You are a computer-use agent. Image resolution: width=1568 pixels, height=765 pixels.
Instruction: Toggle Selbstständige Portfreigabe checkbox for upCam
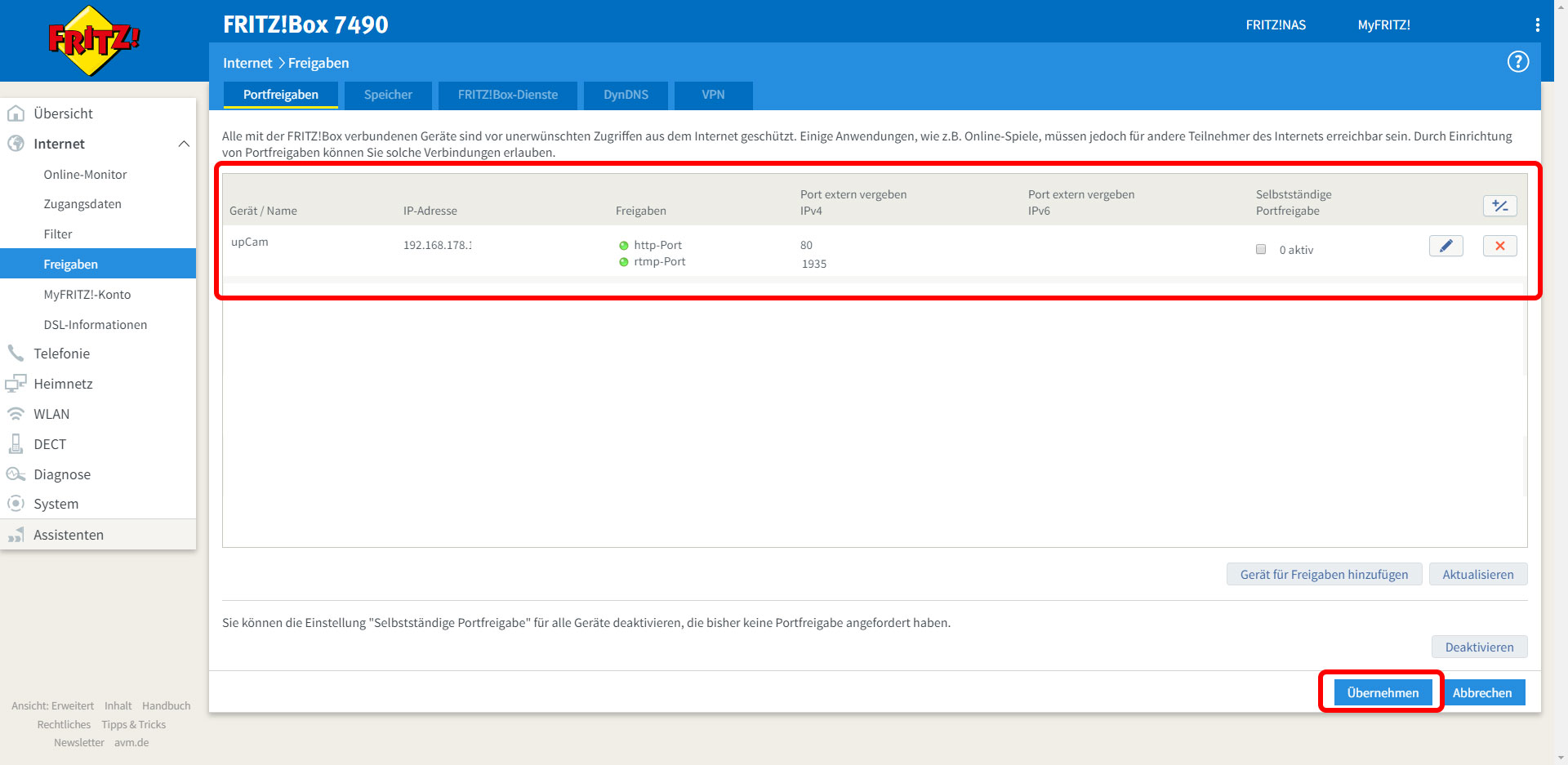click(1261, 249)
